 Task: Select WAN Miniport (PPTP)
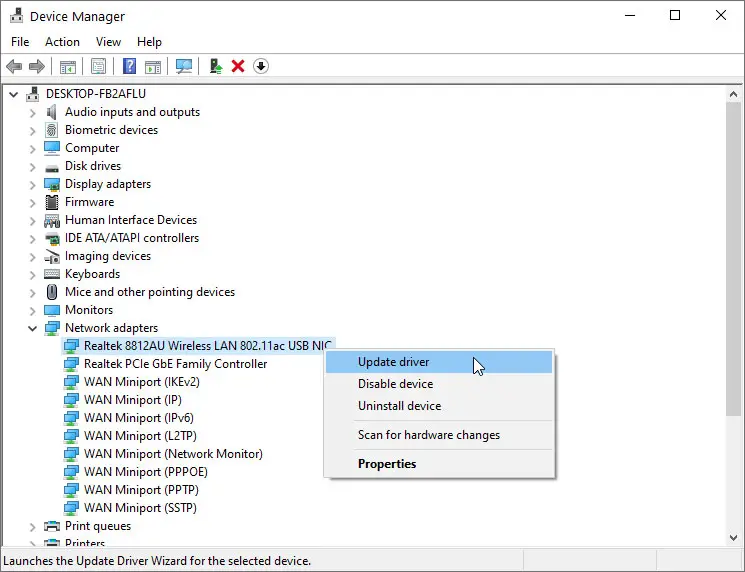click(x=141, y=490)
